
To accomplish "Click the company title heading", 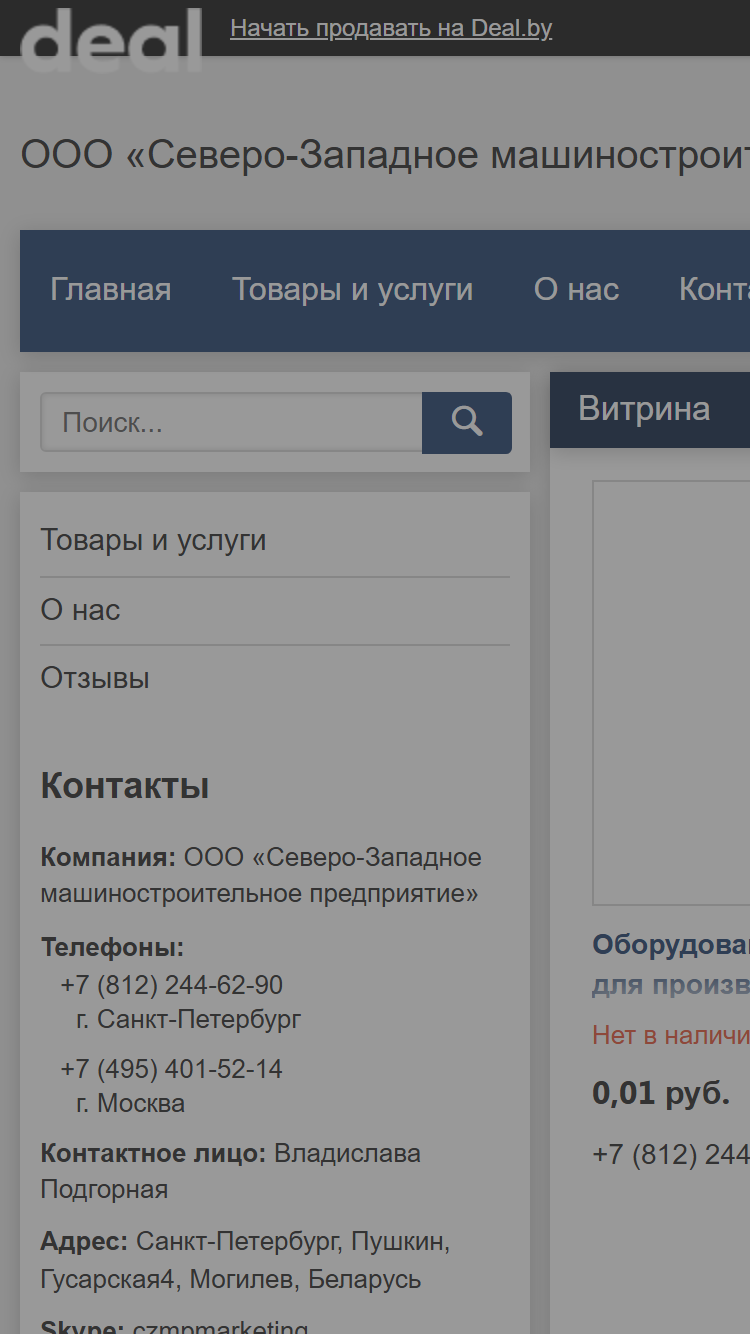I will point(385,155).
